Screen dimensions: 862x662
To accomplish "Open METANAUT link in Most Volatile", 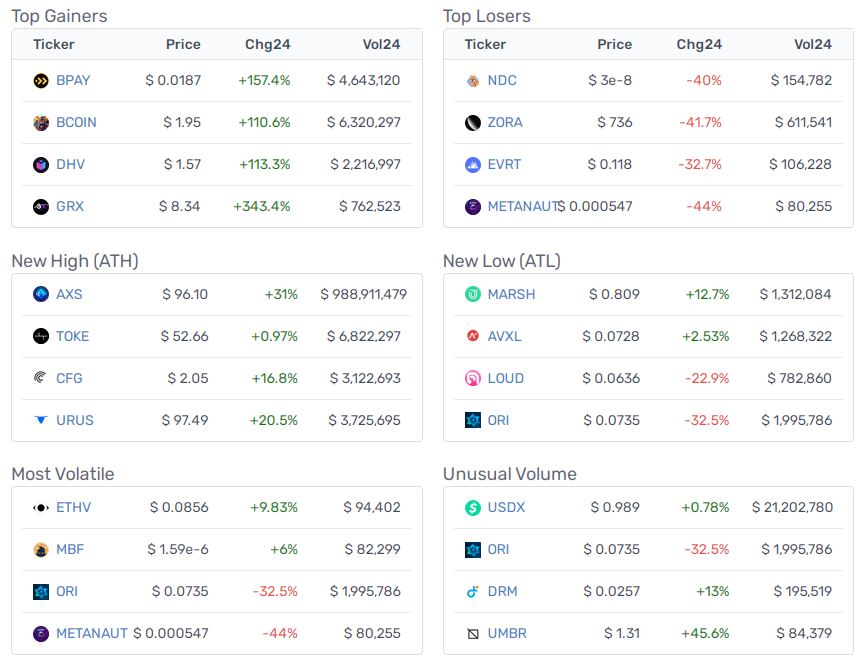I will point(92,633).
